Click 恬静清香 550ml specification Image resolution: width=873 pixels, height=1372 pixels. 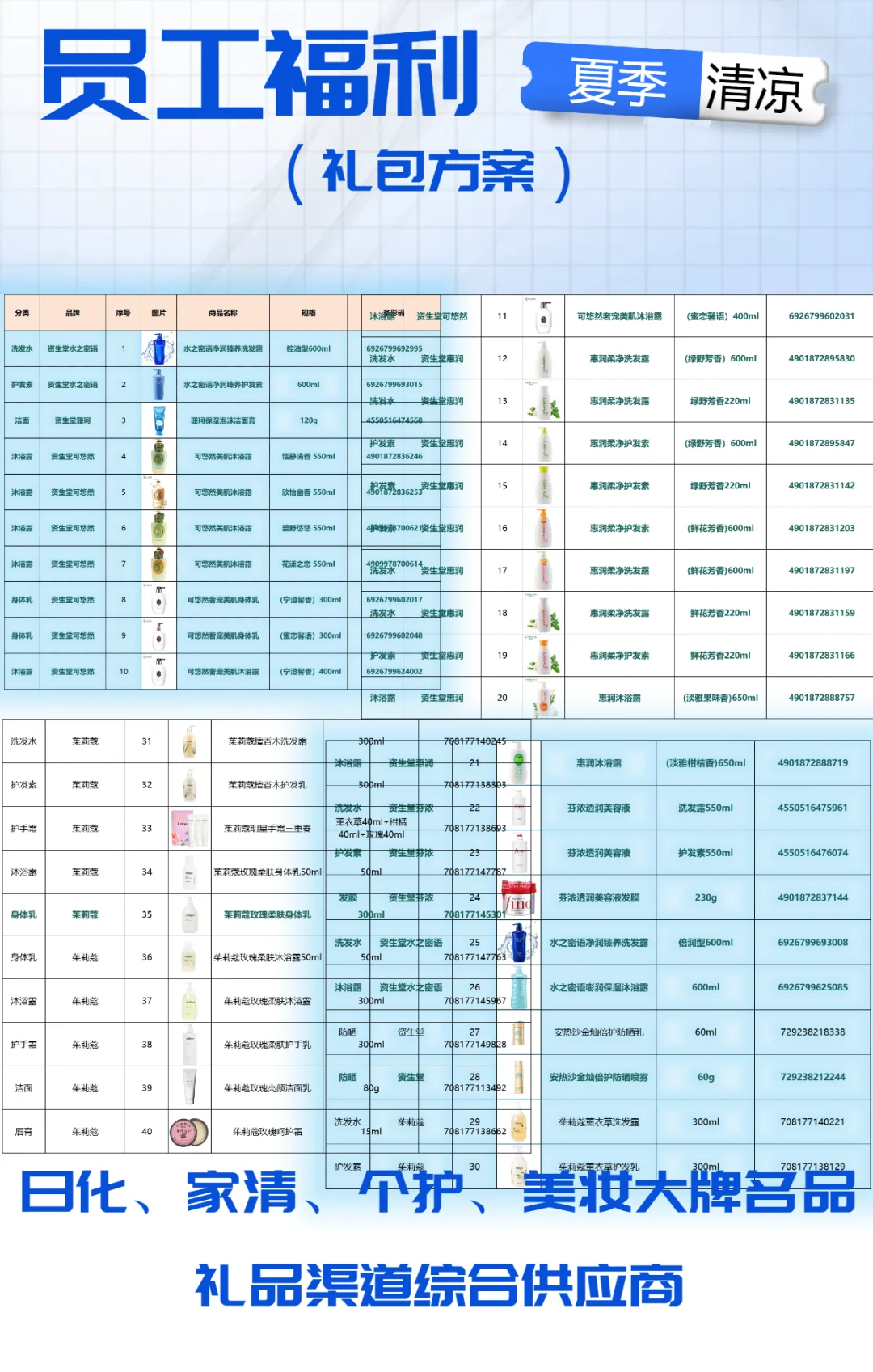coord(309,456)
